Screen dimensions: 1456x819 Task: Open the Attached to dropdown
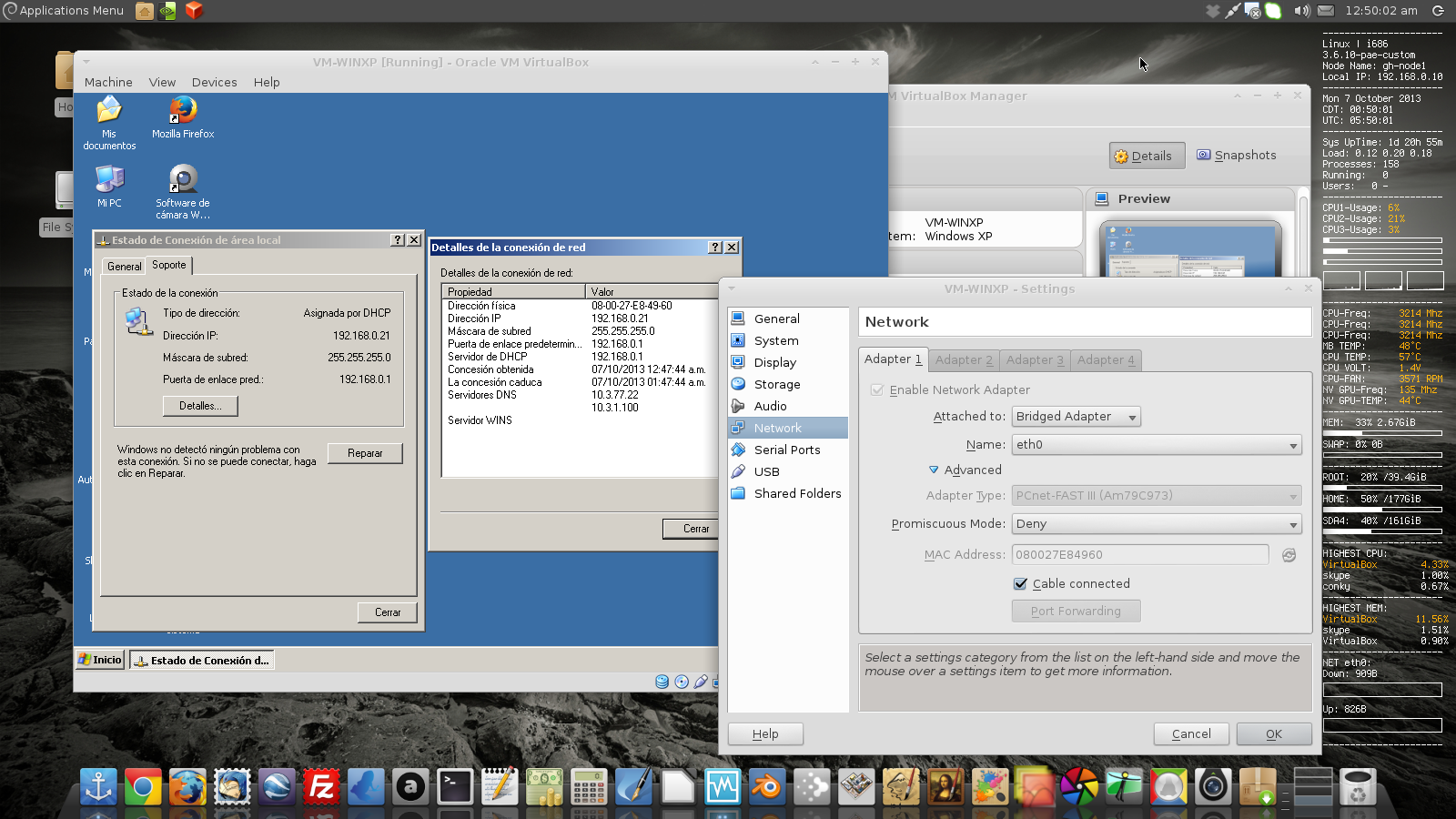pyautogui.click(x=1077, y=417)
